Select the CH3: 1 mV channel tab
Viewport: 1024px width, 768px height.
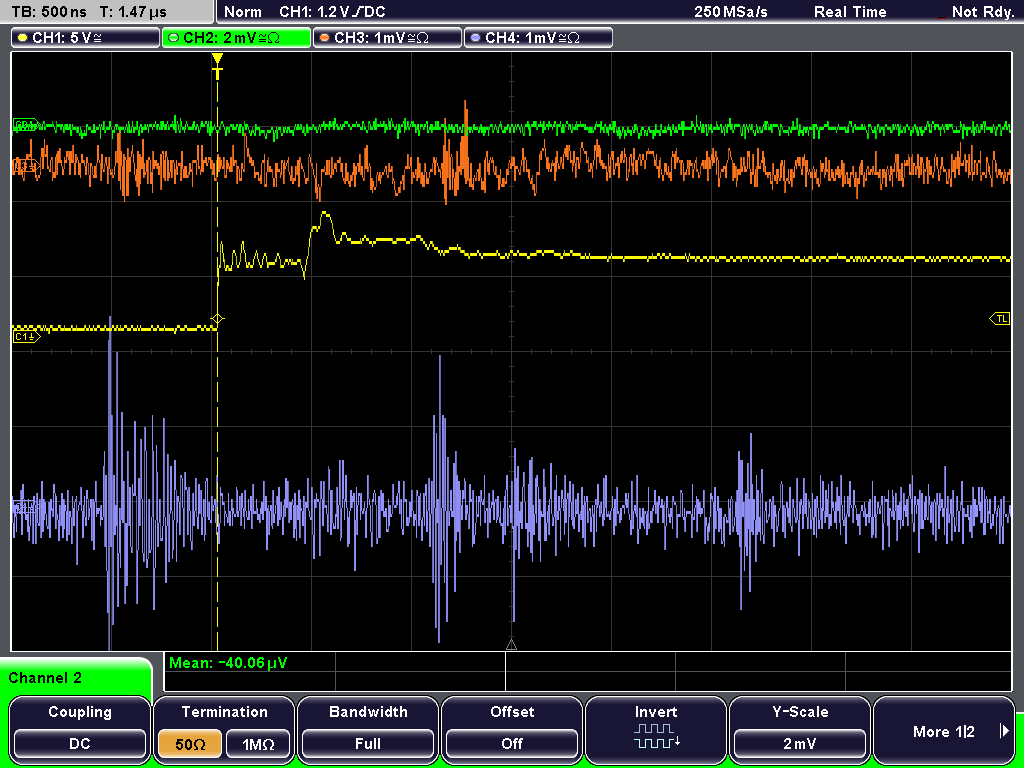387,38
